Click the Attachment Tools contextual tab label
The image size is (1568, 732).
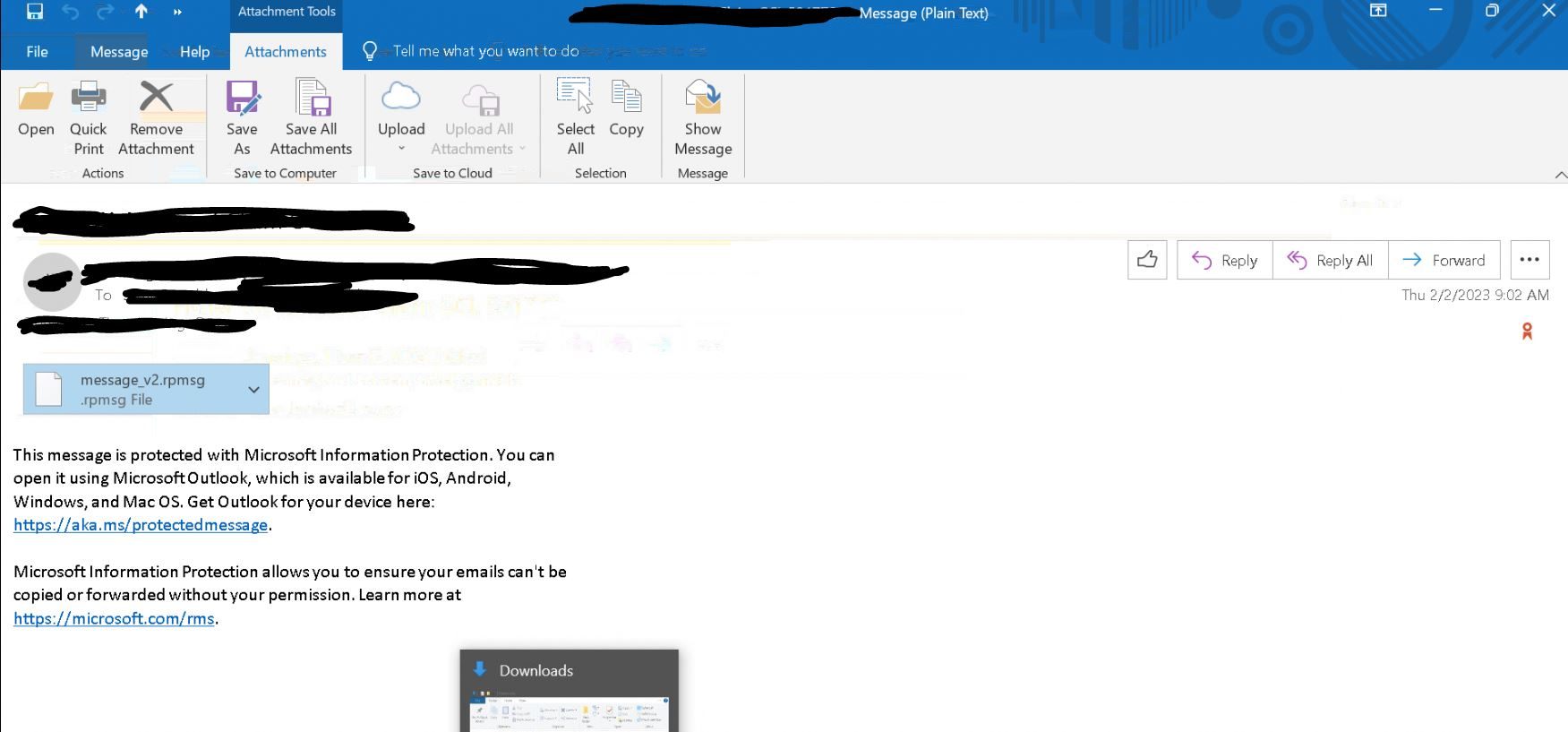pos(287,12)
